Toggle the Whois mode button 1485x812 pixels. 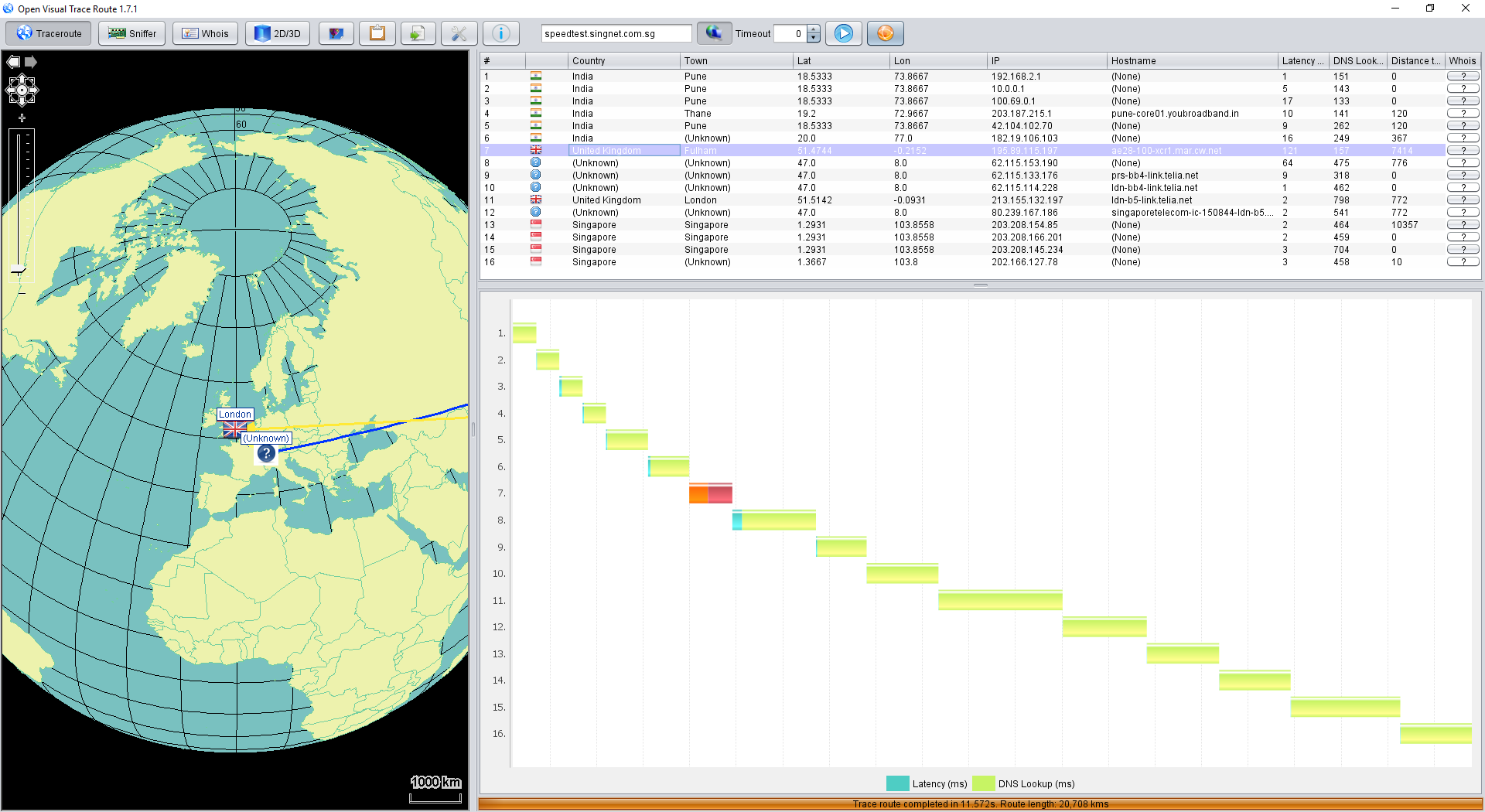tap(205, 33)
